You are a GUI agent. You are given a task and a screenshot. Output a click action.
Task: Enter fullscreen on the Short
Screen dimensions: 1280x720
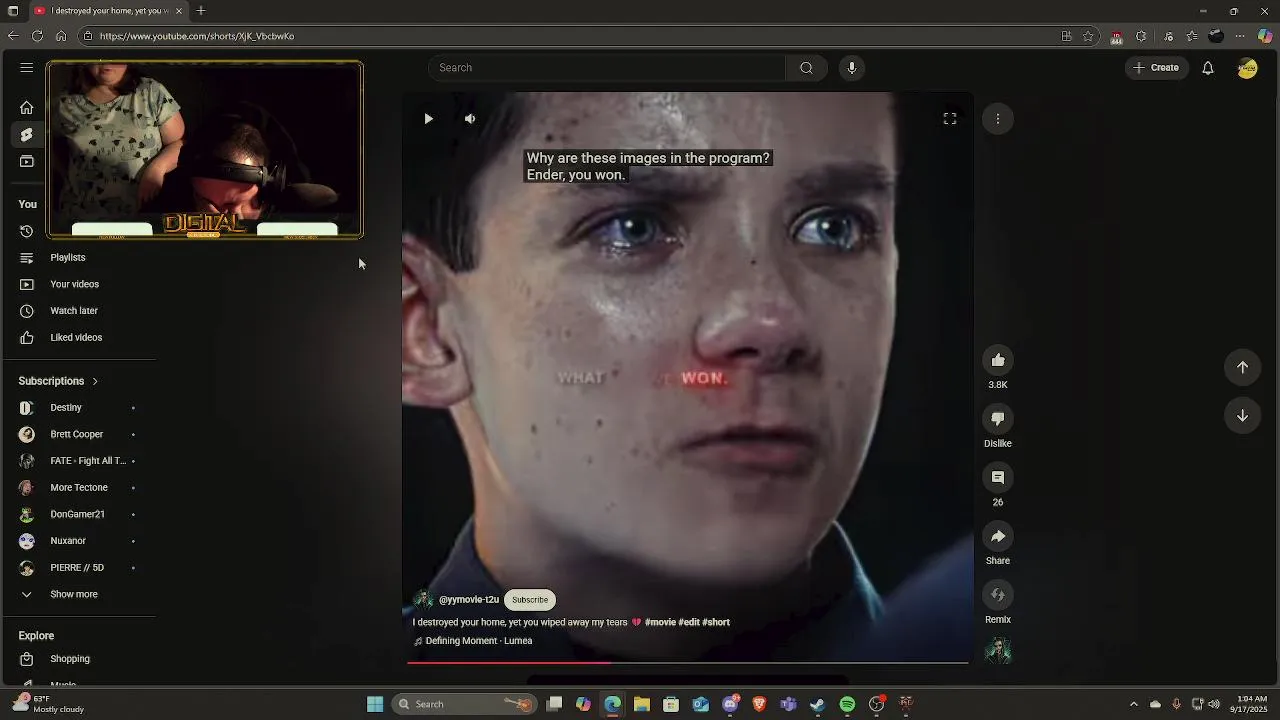pyautogui.click(x=950, y=119)
